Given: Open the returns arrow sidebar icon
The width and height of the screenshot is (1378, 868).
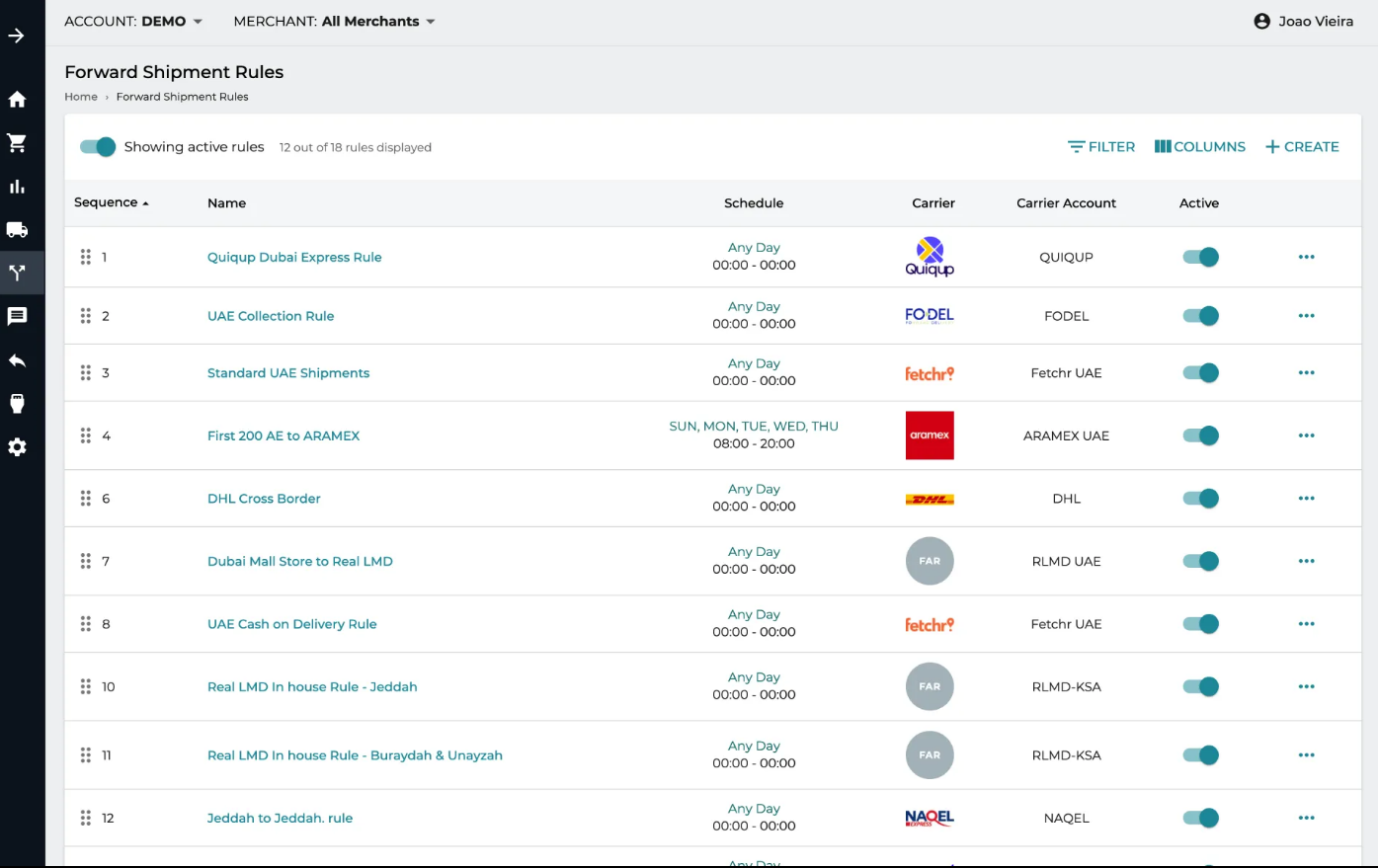Looking at the screenshot, I should [x=17, y=360].
